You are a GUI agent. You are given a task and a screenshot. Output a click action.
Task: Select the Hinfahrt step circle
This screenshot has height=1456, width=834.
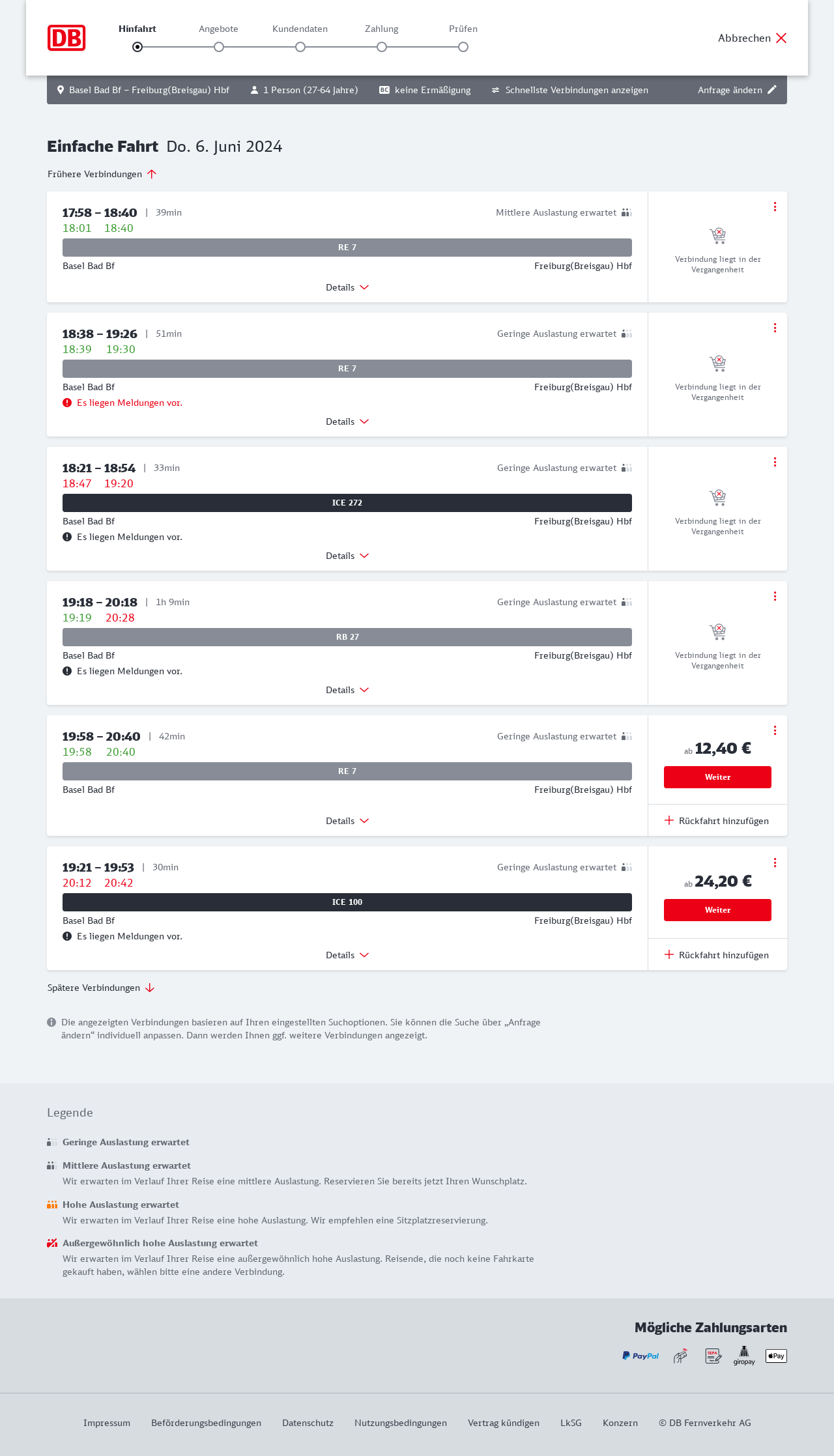point(137,47)
